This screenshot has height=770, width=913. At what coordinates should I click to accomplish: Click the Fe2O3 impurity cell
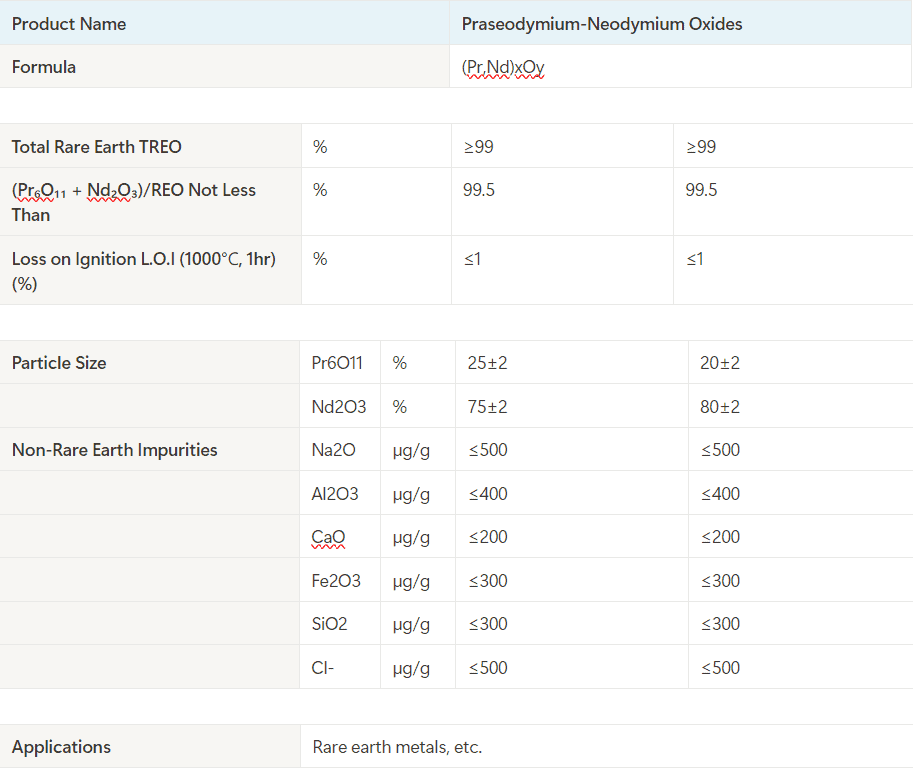coord(336,581)
